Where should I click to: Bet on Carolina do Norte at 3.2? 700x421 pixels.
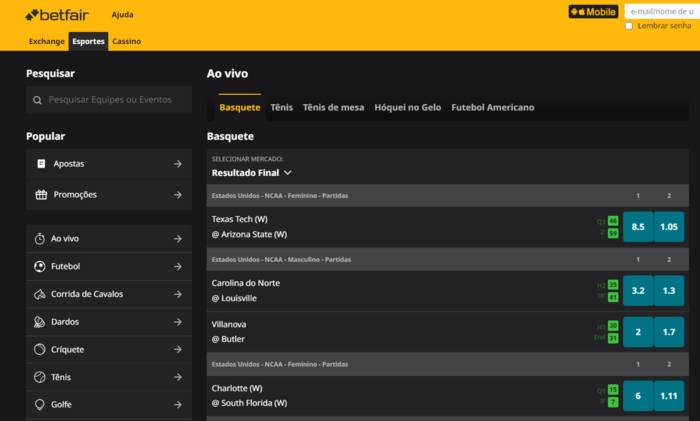coord(638,291)
